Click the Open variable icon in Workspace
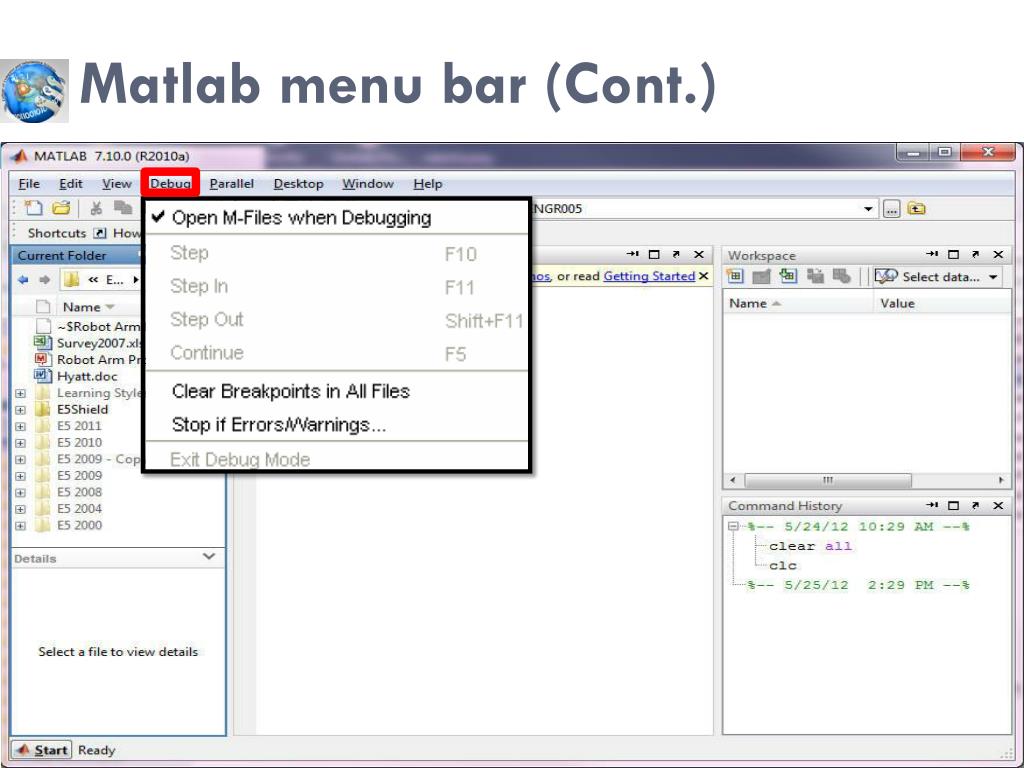 pyautogui.click(x=761, y=276)
